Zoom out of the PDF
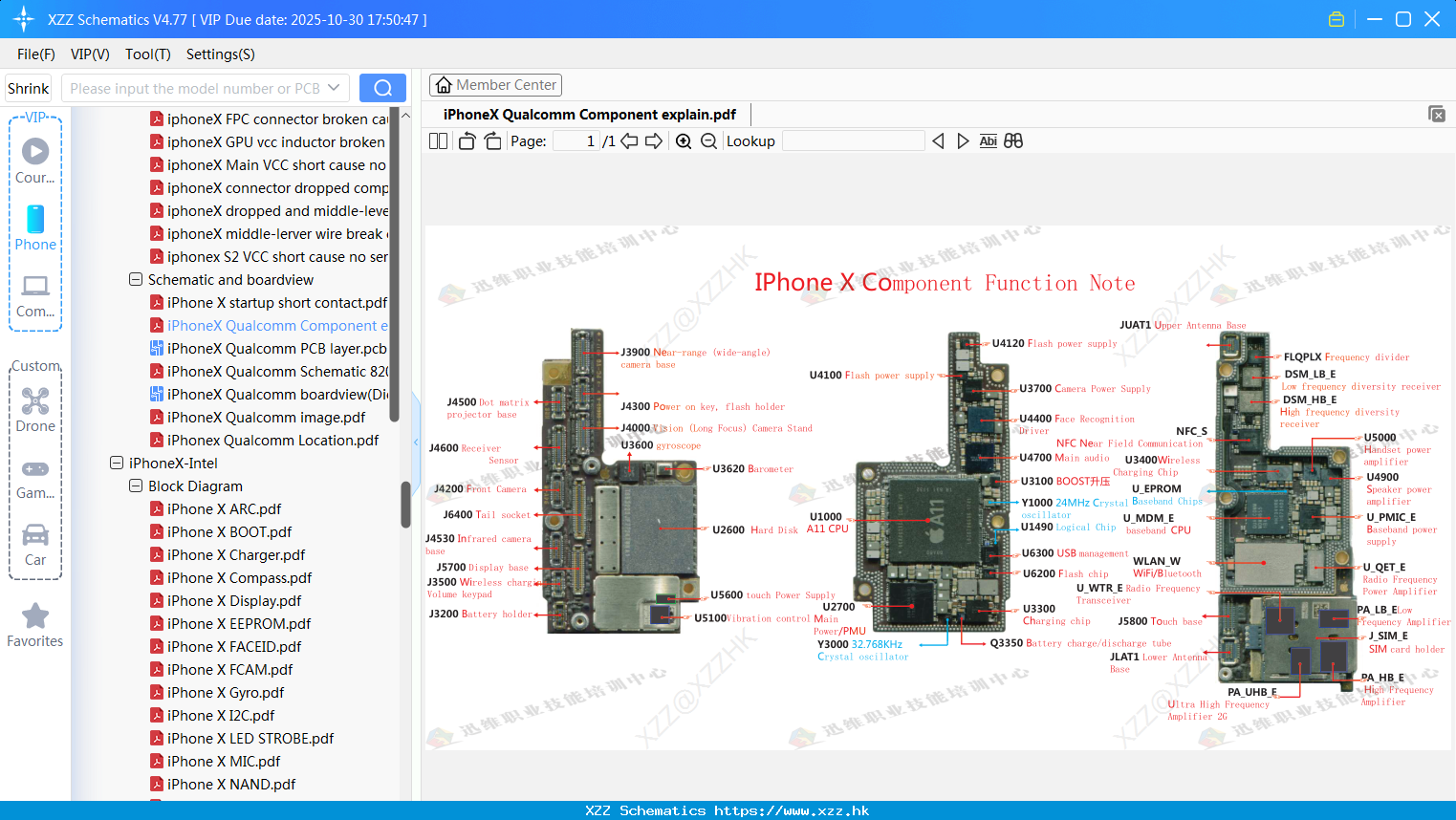Viewport: 1456px width, 820px height. click(708, 140)
